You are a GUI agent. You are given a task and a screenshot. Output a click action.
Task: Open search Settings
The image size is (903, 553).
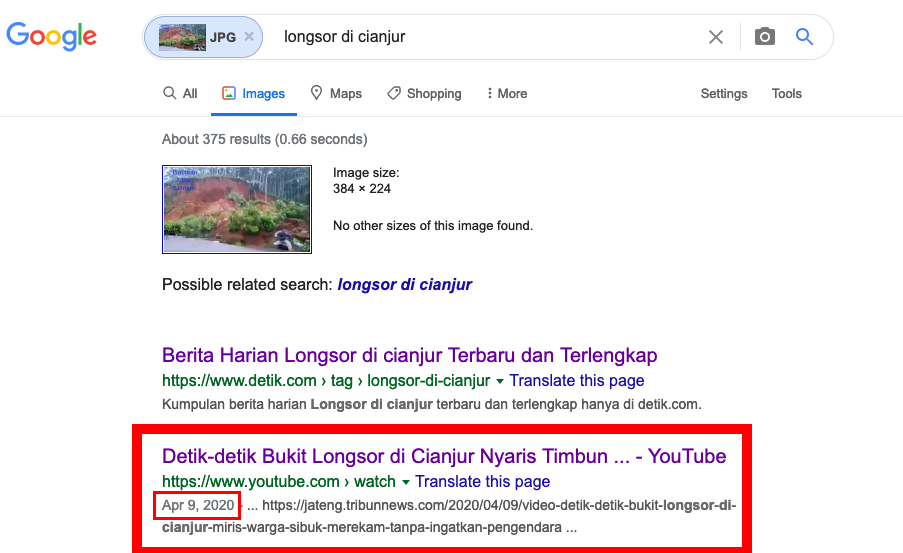tap(724, 93)
